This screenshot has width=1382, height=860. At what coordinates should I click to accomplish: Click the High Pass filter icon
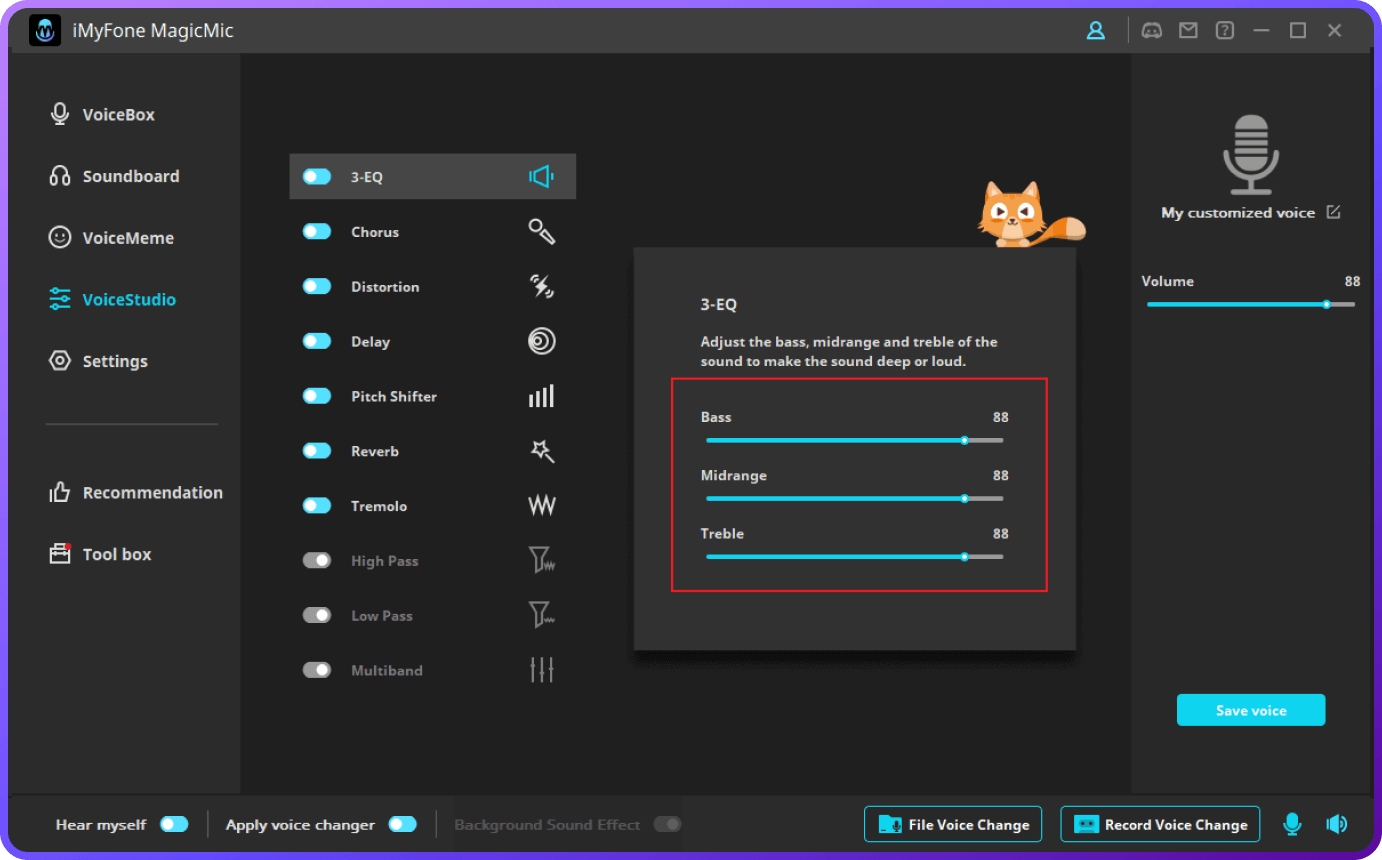coord(541,560)
